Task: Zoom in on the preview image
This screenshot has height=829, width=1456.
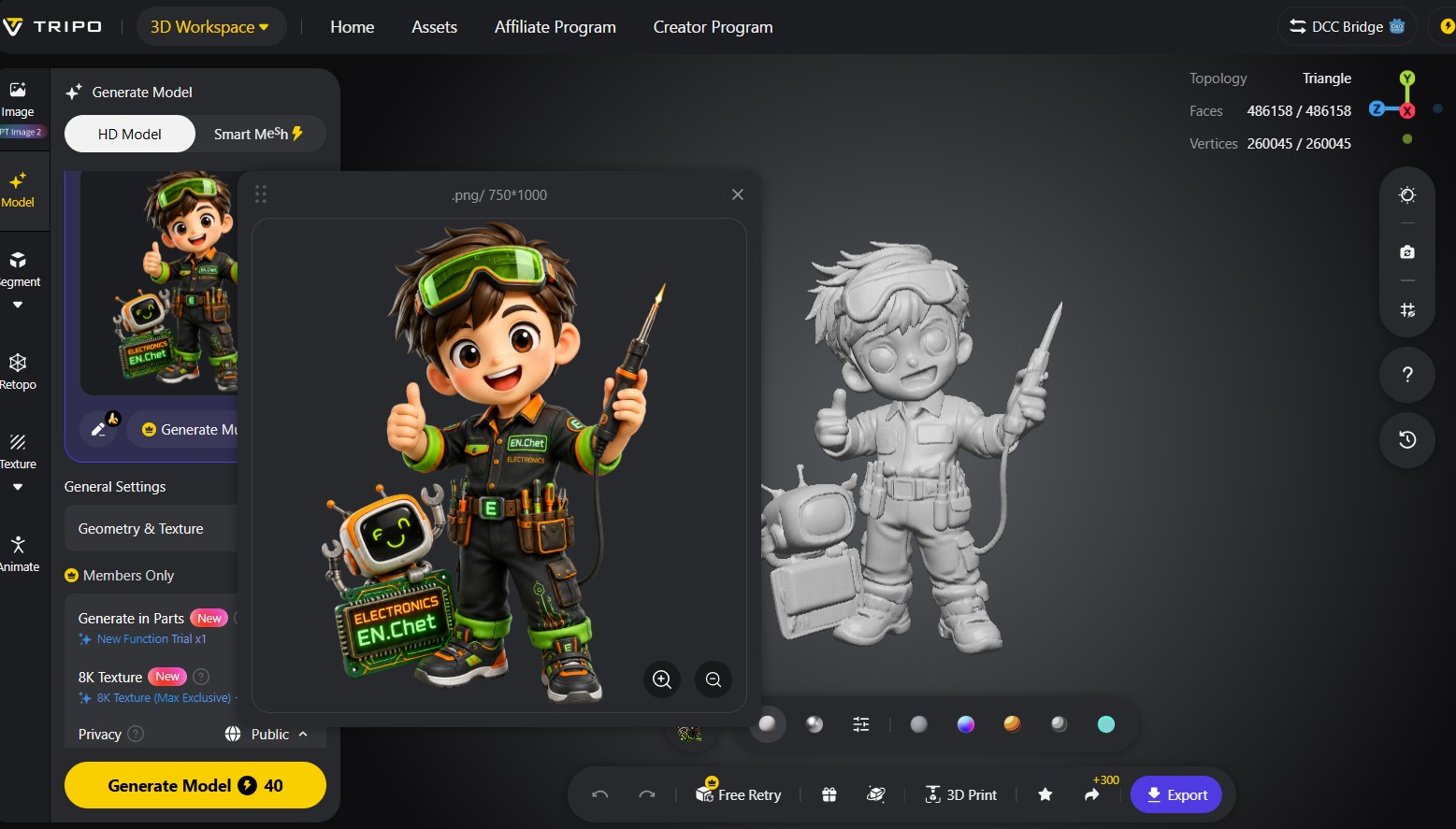Action: tap(662, 679)
